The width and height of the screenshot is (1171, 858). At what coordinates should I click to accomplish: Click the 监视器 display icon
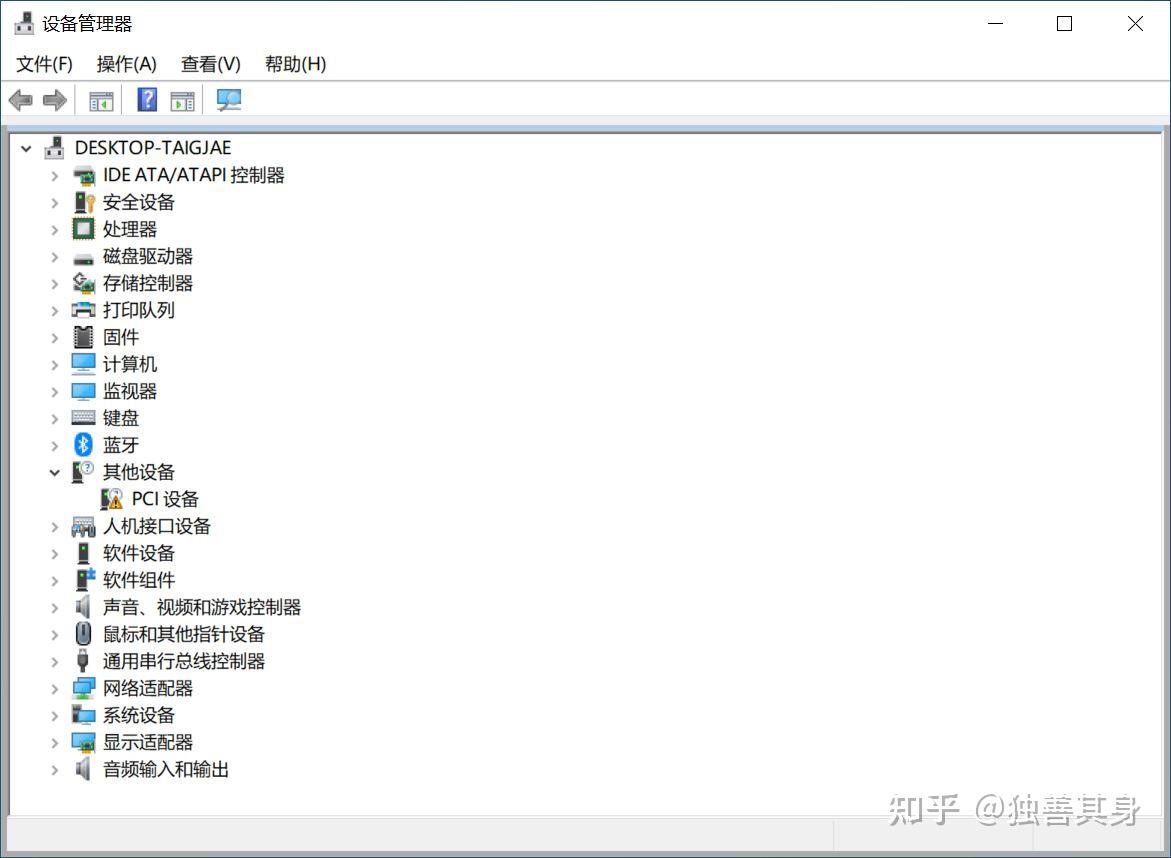pos(84,391)
